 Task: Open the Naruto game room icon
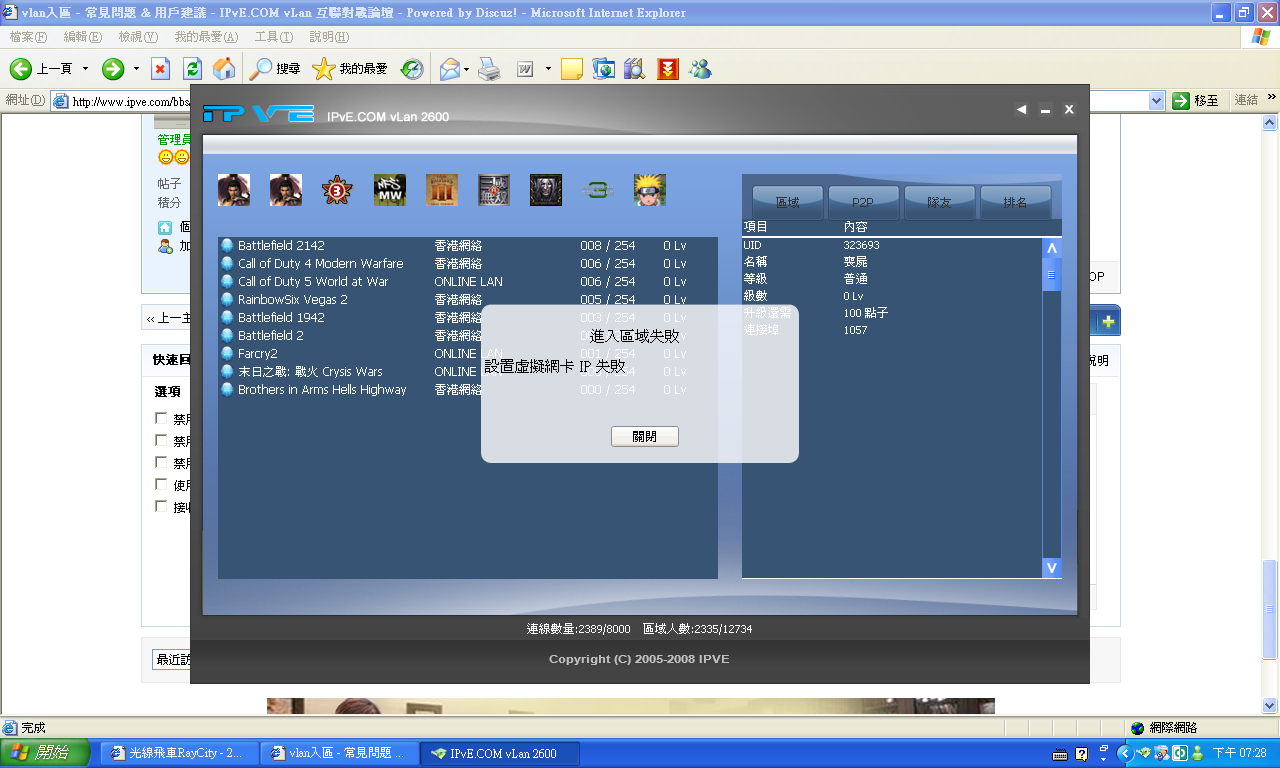[649, 190]
